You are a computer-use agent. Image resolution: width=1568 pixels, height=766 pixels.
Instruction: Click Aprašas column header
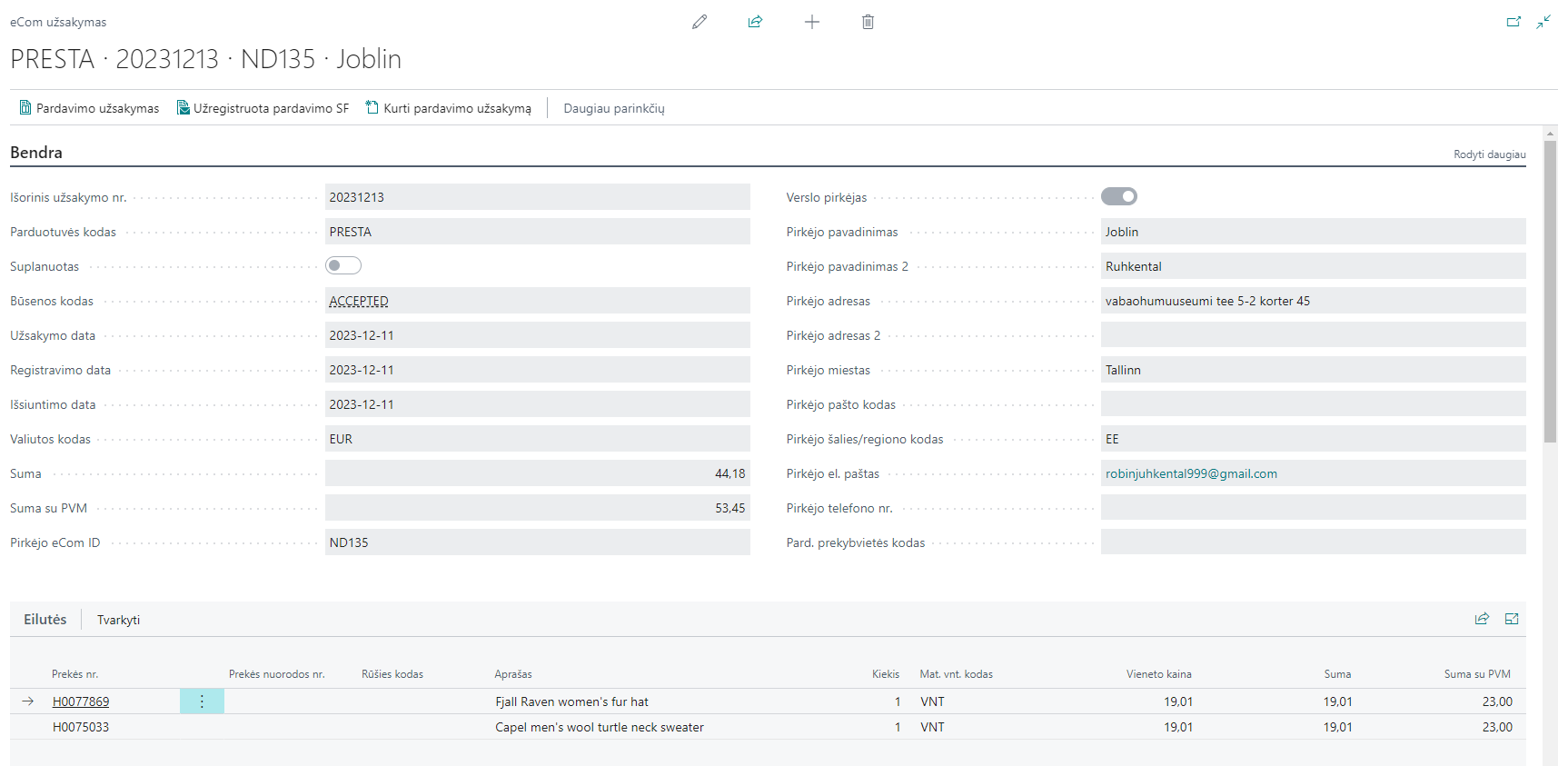pyautogui.click(x=513, y=674)
